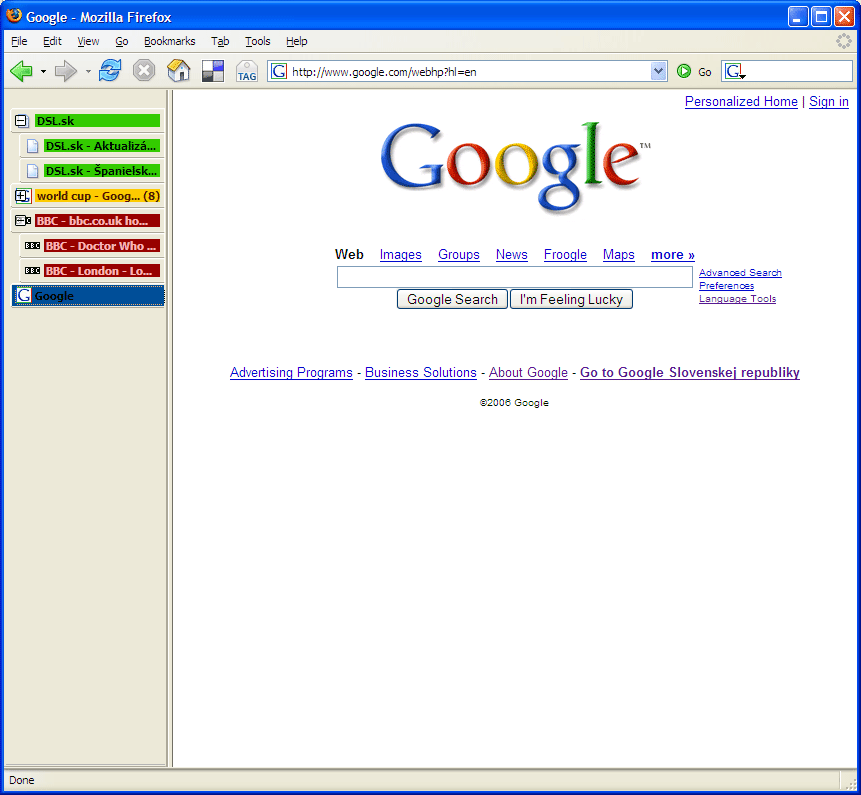Click the Google Search button
Image resolution: width=861 pixels, height=795 pixels.
tap(452, 299)
